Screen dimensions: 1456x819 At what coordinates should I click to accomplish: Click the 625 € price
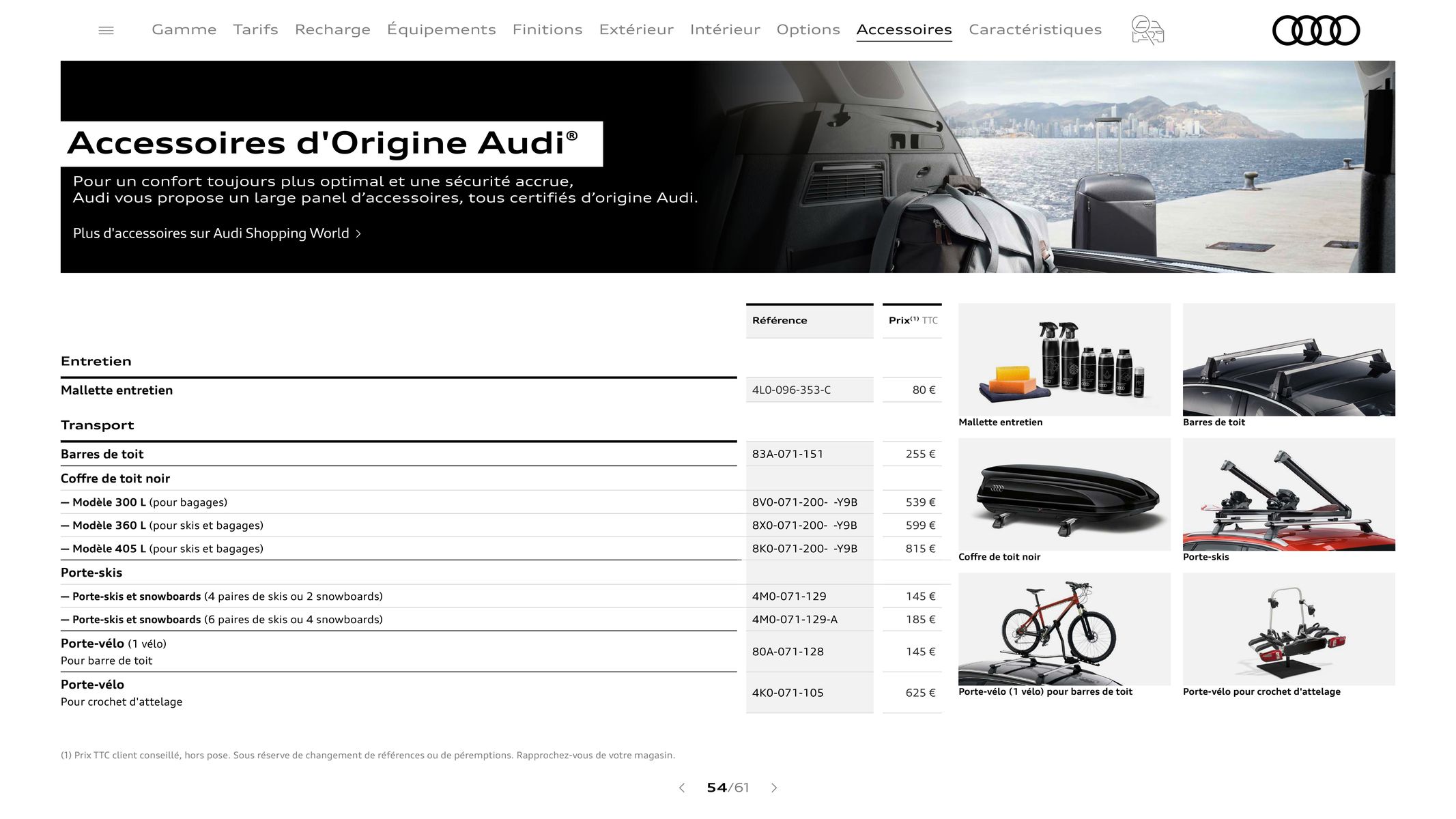[x=920, y=693]
